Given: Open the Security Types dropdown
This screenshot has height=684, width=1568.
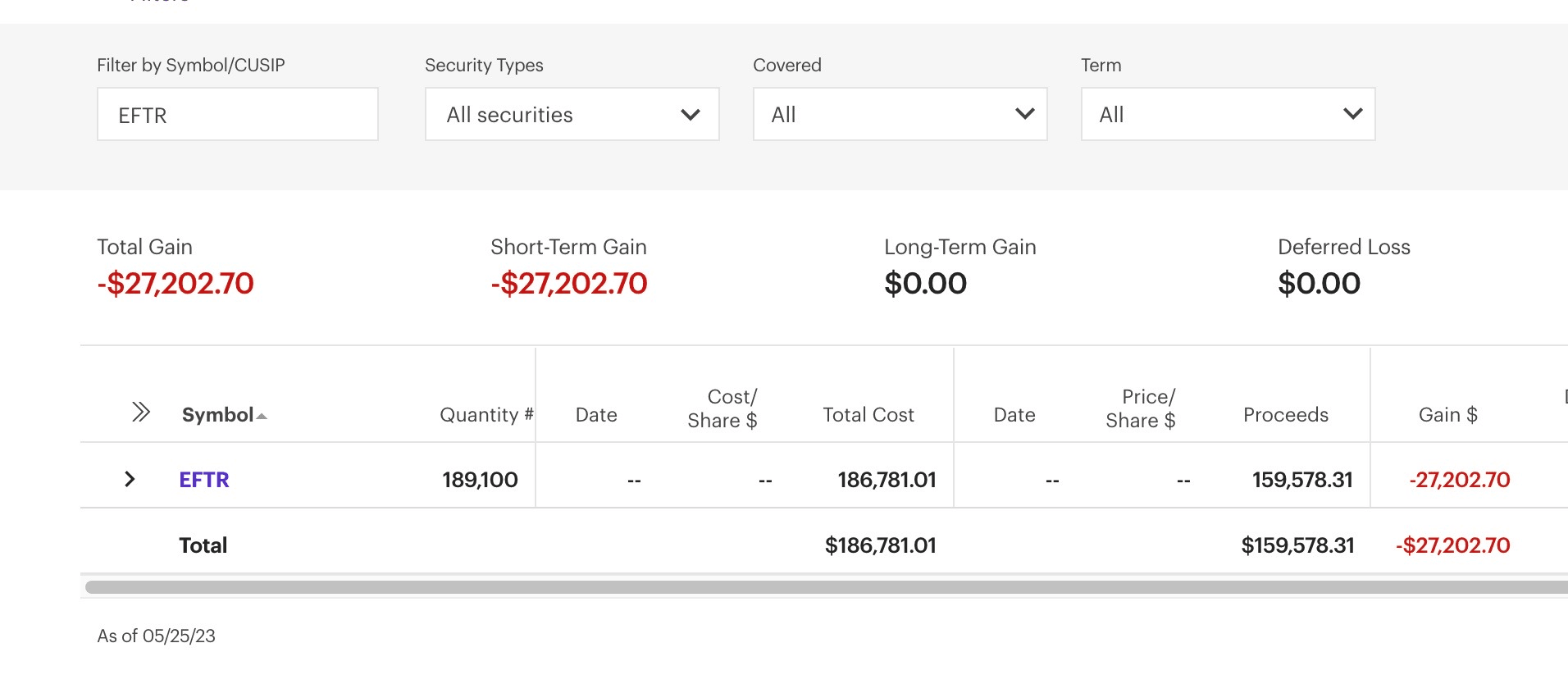Looking at the screenshot, I should (572, 115).
